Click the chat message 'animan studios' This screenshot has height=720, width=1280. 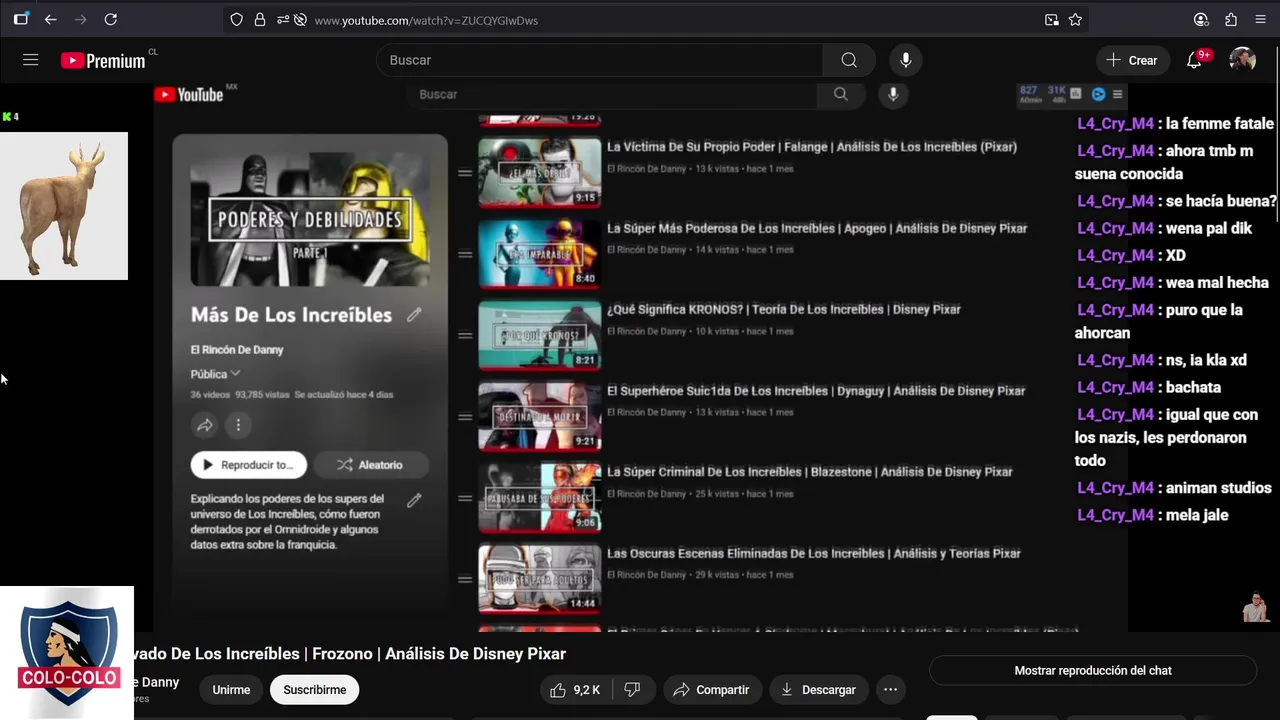tap(1219, 488)
